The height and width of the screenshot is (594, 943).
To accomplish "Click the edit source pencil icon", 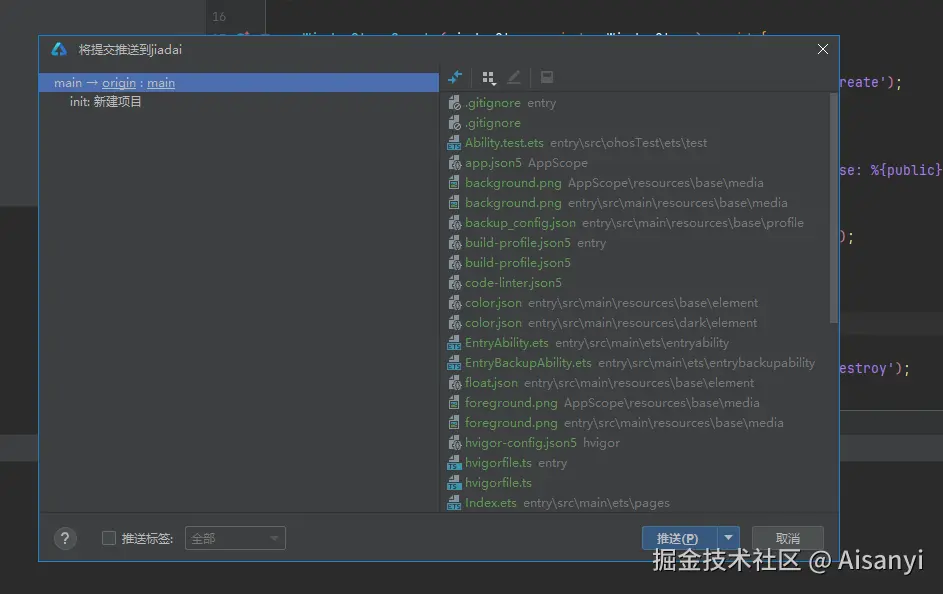I will click(514, 77).
